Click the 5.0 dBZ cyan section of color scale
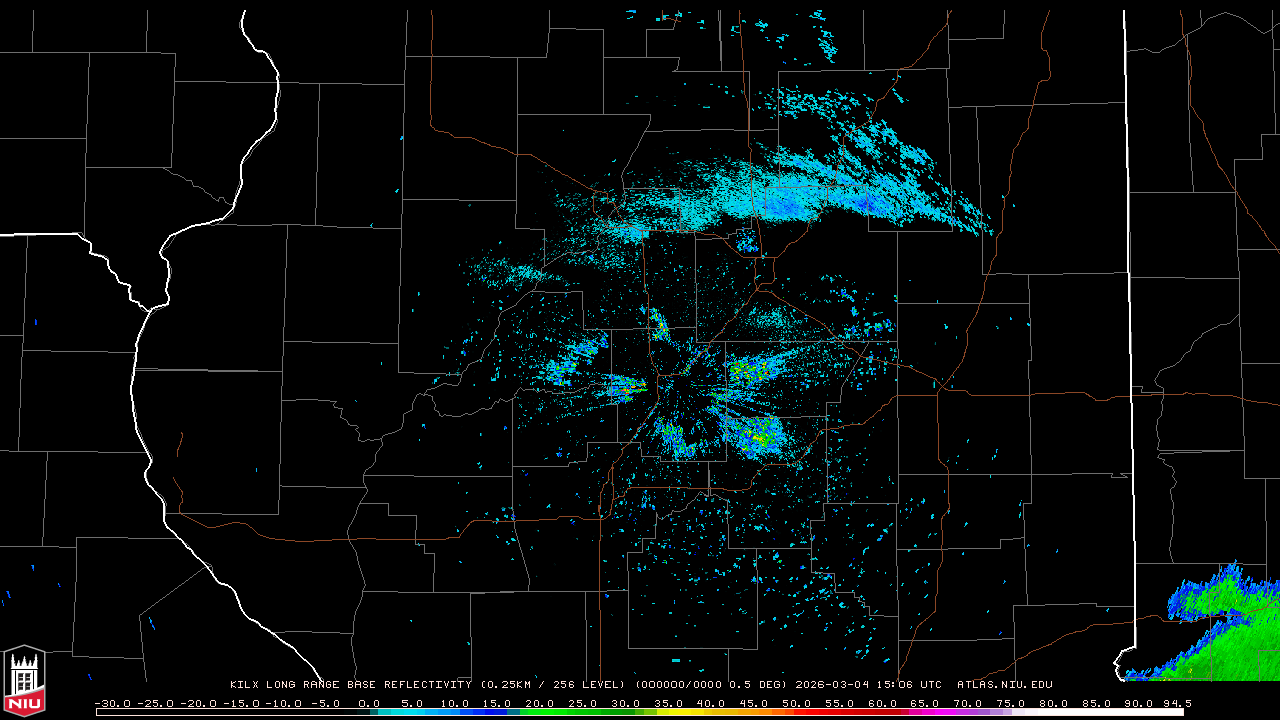Screen dimensions: 1280x720 pos(412,712)
